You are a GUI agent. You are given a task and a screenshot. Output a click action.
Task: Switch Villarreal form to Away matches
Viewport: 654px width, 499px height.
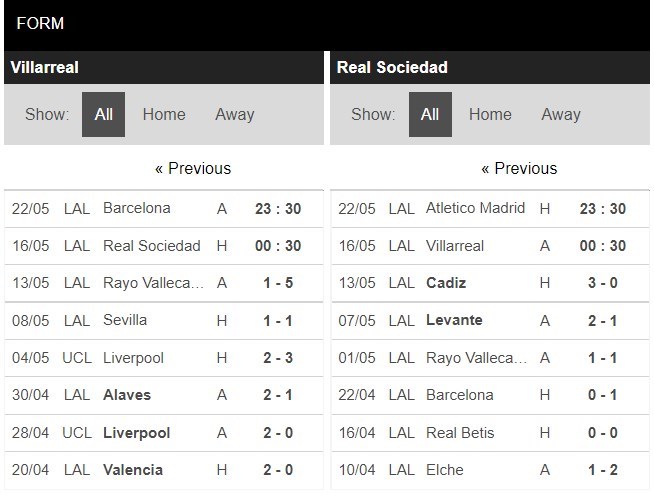click(x=234, y=114)
